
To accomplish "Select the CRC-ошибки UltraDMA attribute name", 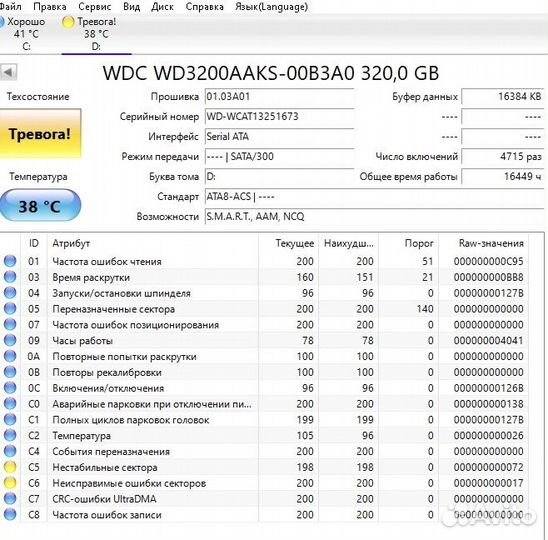I will tap(104, 499).
